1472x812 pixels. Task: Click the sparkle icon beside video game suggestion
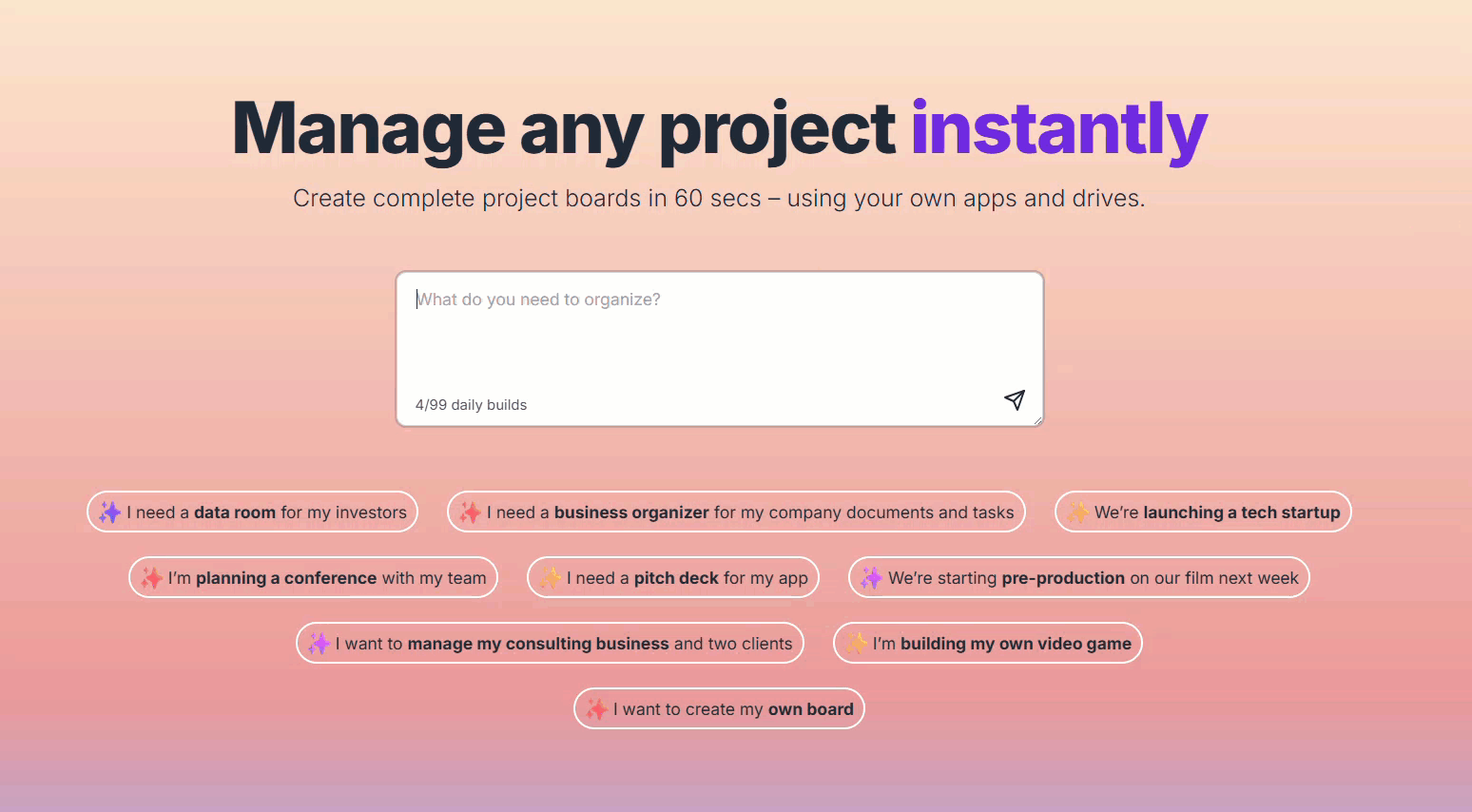click(x=856, y=644)
